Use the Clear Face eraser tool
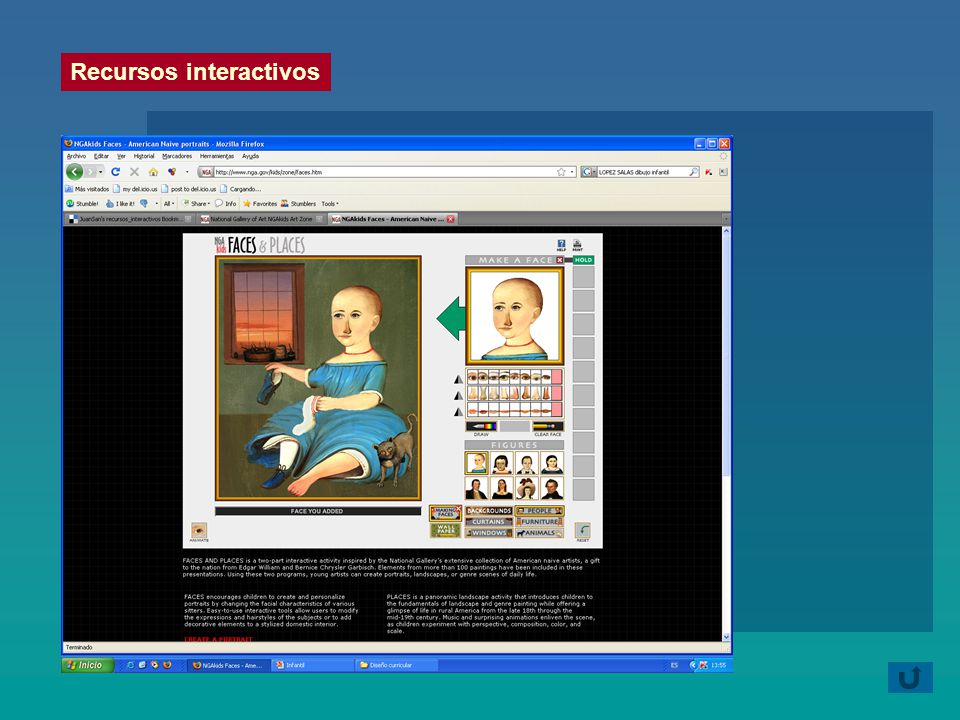Image resolution: width=960 pixels, height=720 pixels. click(547, 427)
